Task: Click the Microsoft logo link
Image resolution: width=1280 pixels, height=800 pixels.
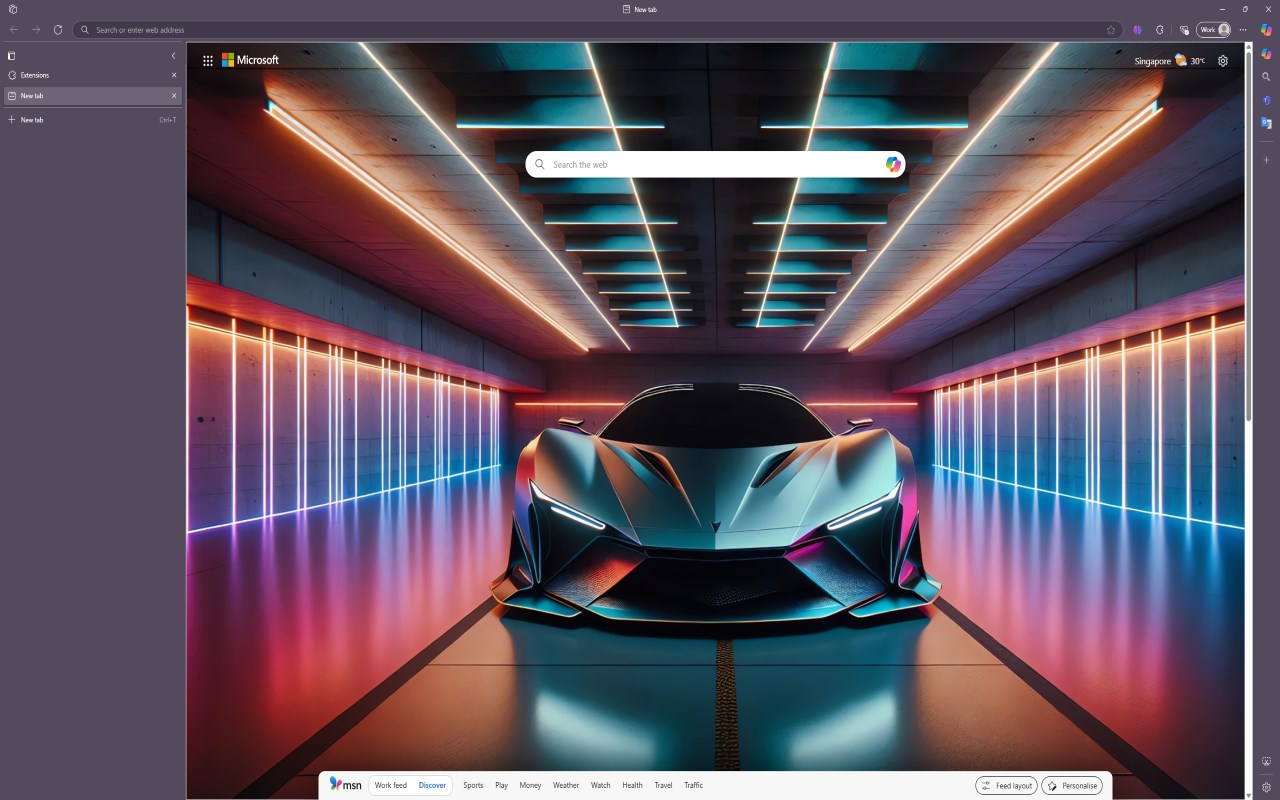Action: [x=250, y=60]
